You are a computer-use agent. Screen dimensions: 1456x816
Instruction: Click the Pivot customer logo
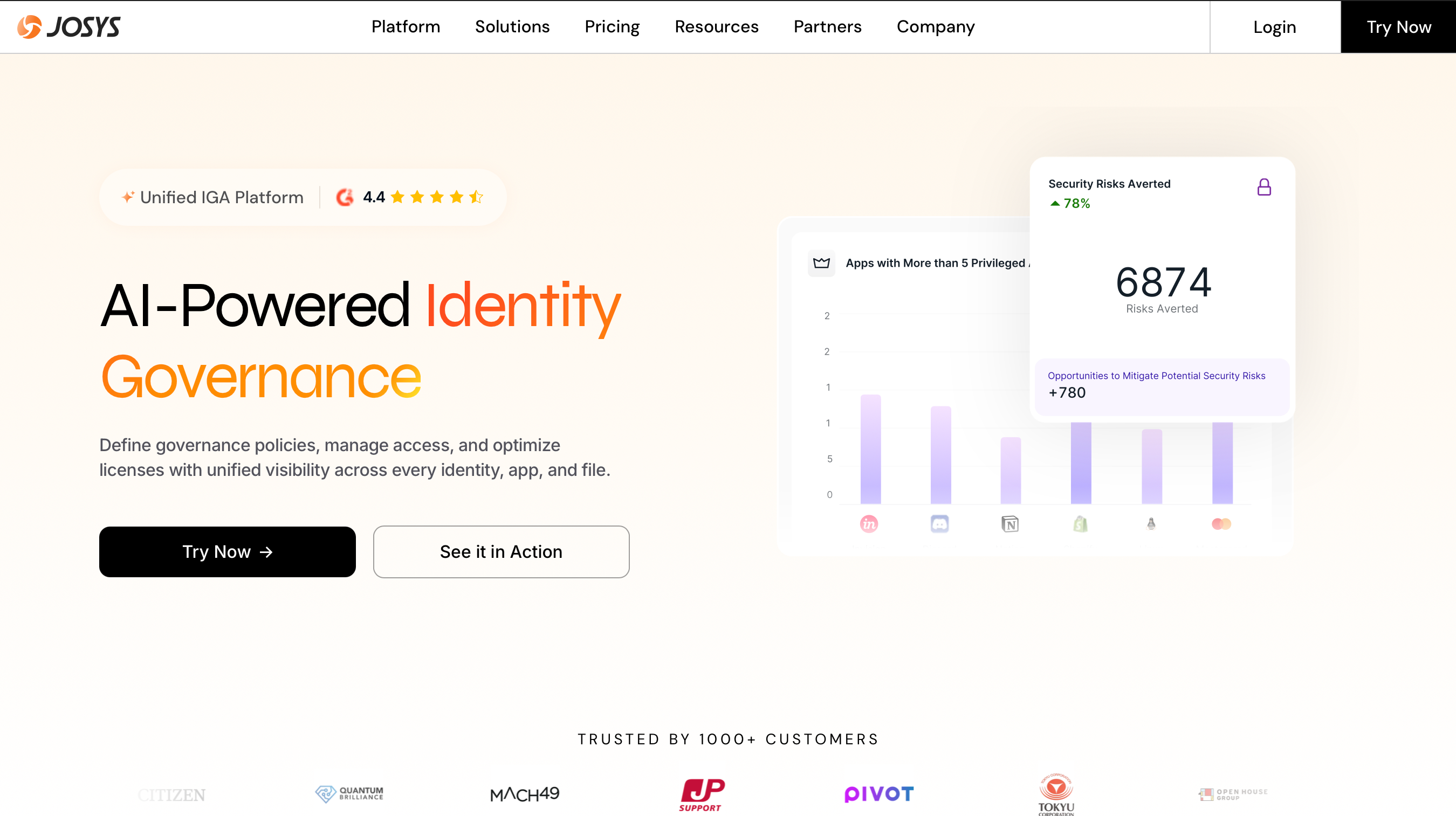click(879, 794)
